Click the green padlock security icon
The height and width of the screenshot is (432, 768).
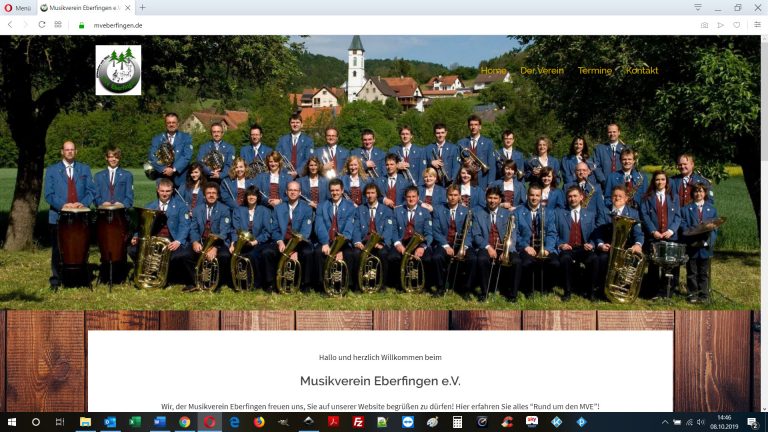82,25
